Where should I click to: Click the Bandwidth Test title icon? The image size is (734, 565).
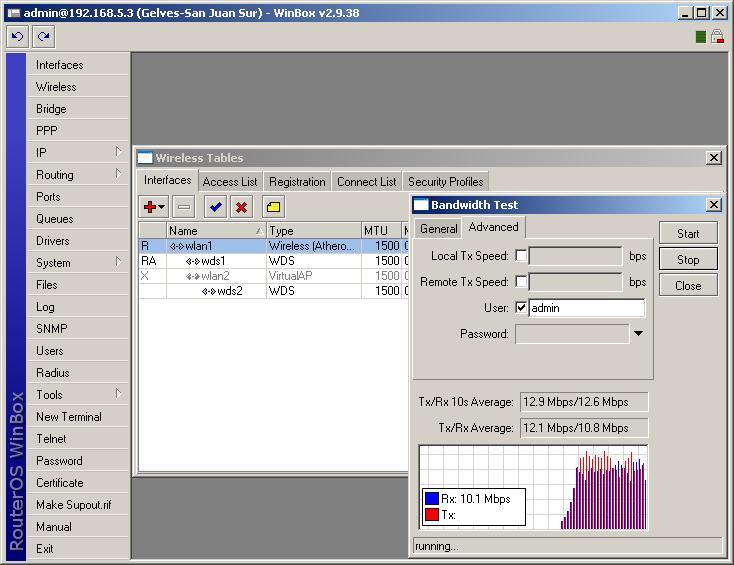[x=421, y=205]
